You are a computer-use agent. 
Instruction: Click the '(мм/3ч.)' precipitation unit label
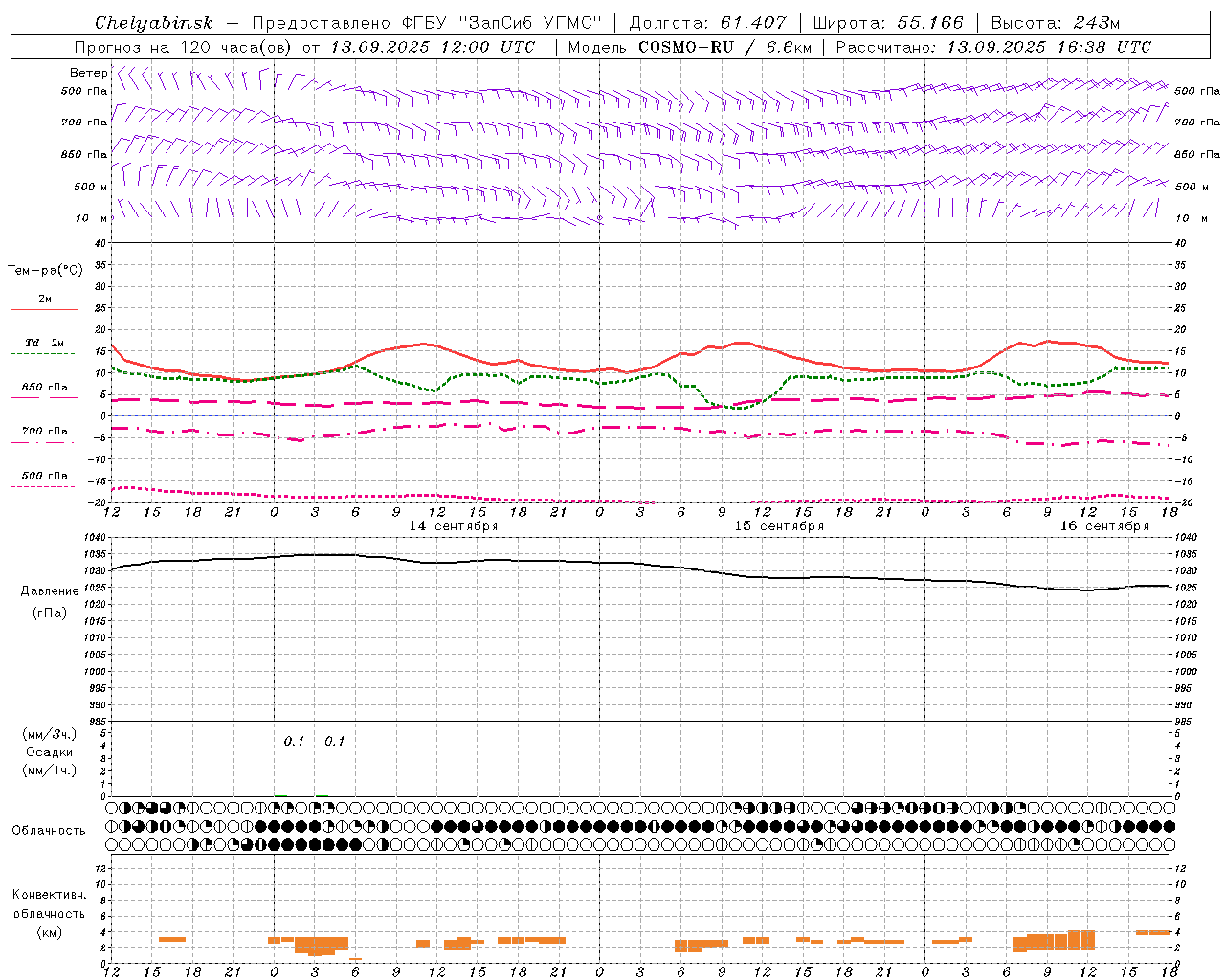tap(50, 735)
